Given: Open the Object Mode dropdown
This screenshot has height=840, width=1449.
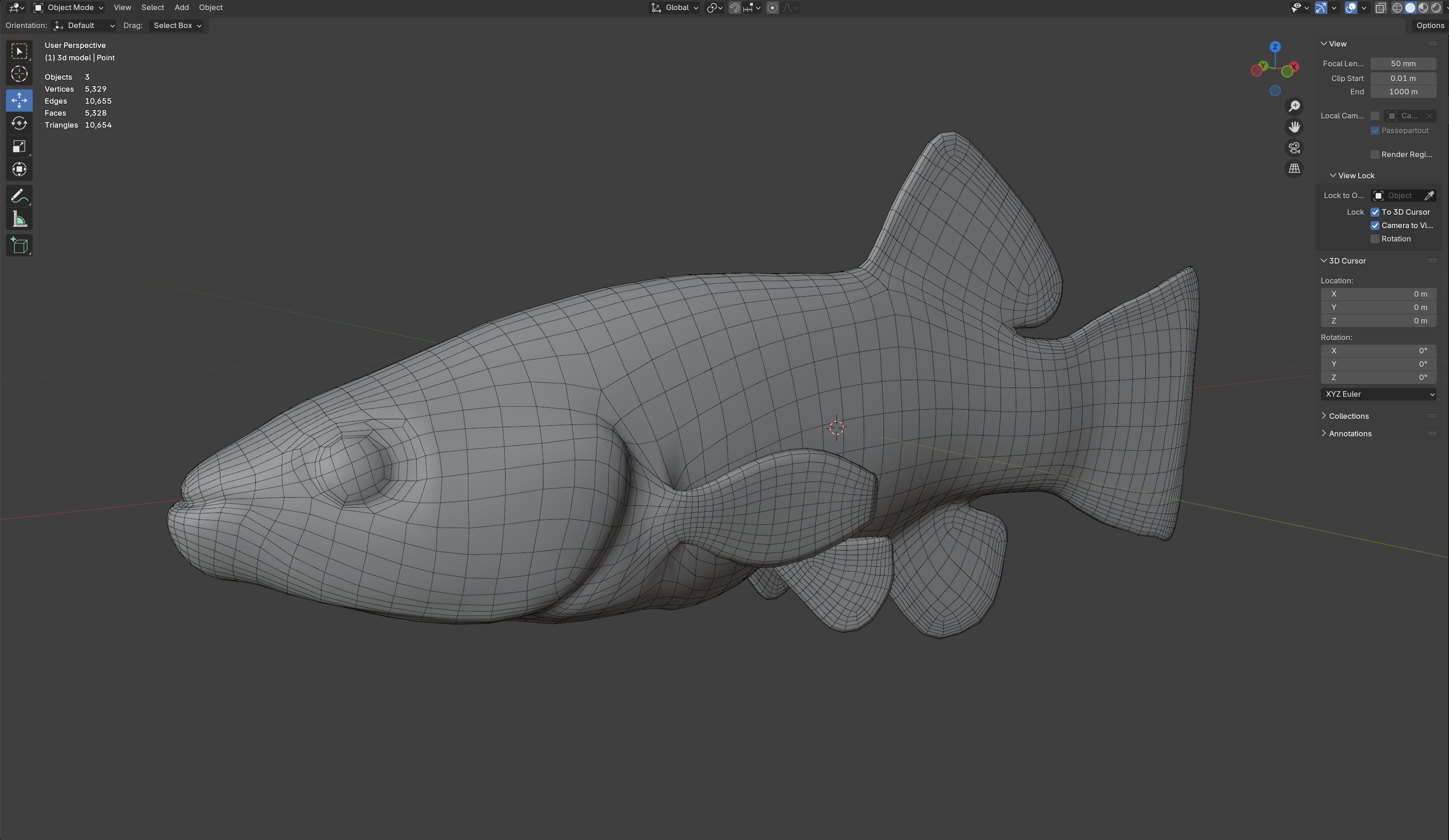Looking at the screenshot, I should (68, 7).
